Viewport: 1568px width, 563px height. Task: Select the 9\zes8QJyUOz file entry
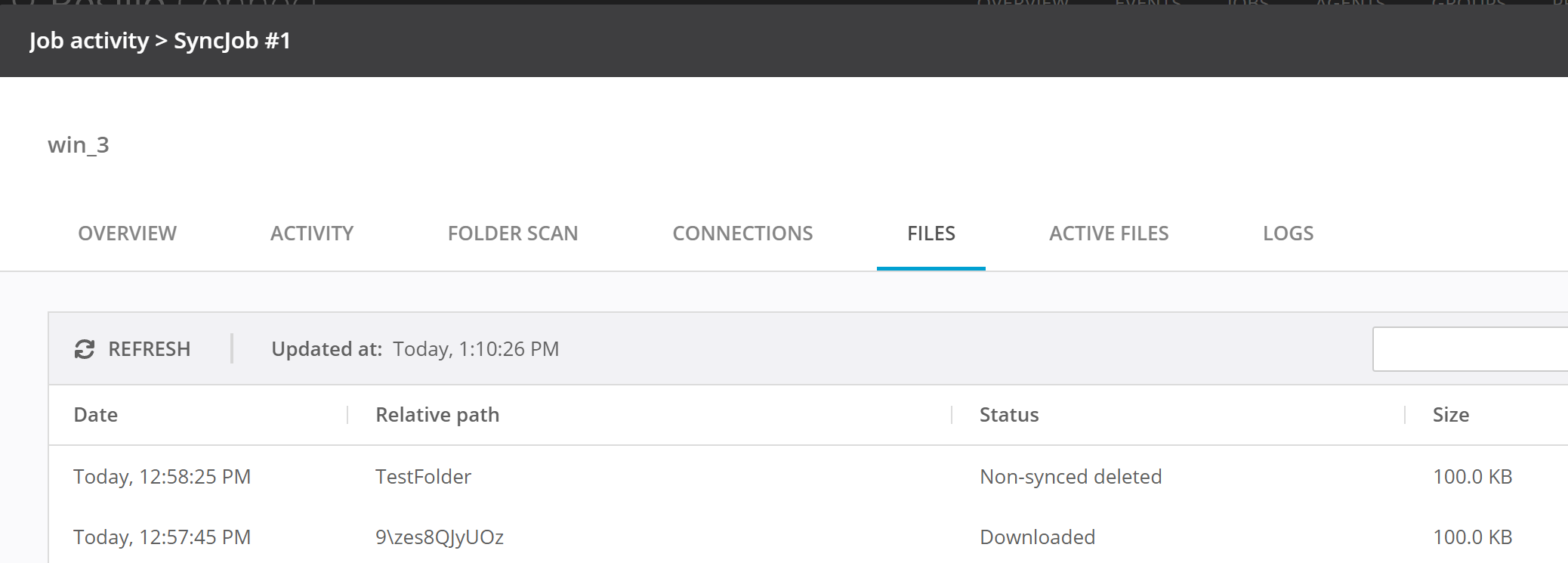point(439,537)
